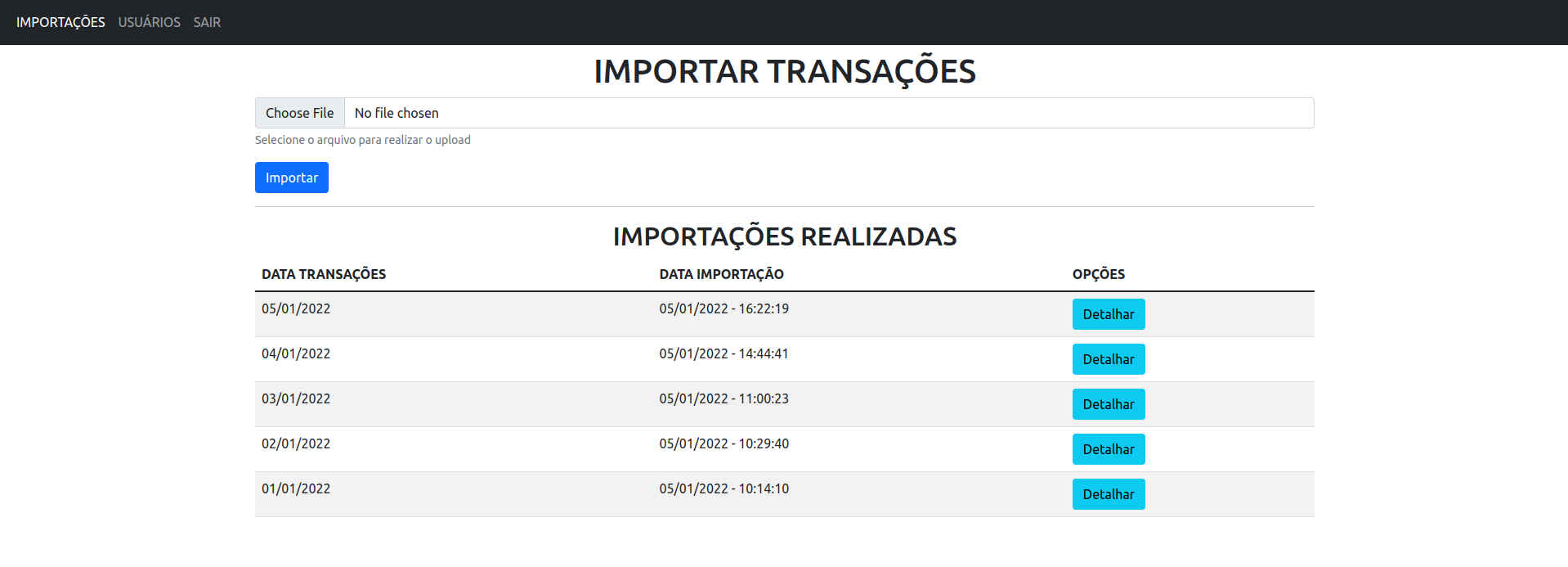Detalhar the 03/01/2022 transactions import
This screenshot has width=1568, height=567.
(1109, 404)
